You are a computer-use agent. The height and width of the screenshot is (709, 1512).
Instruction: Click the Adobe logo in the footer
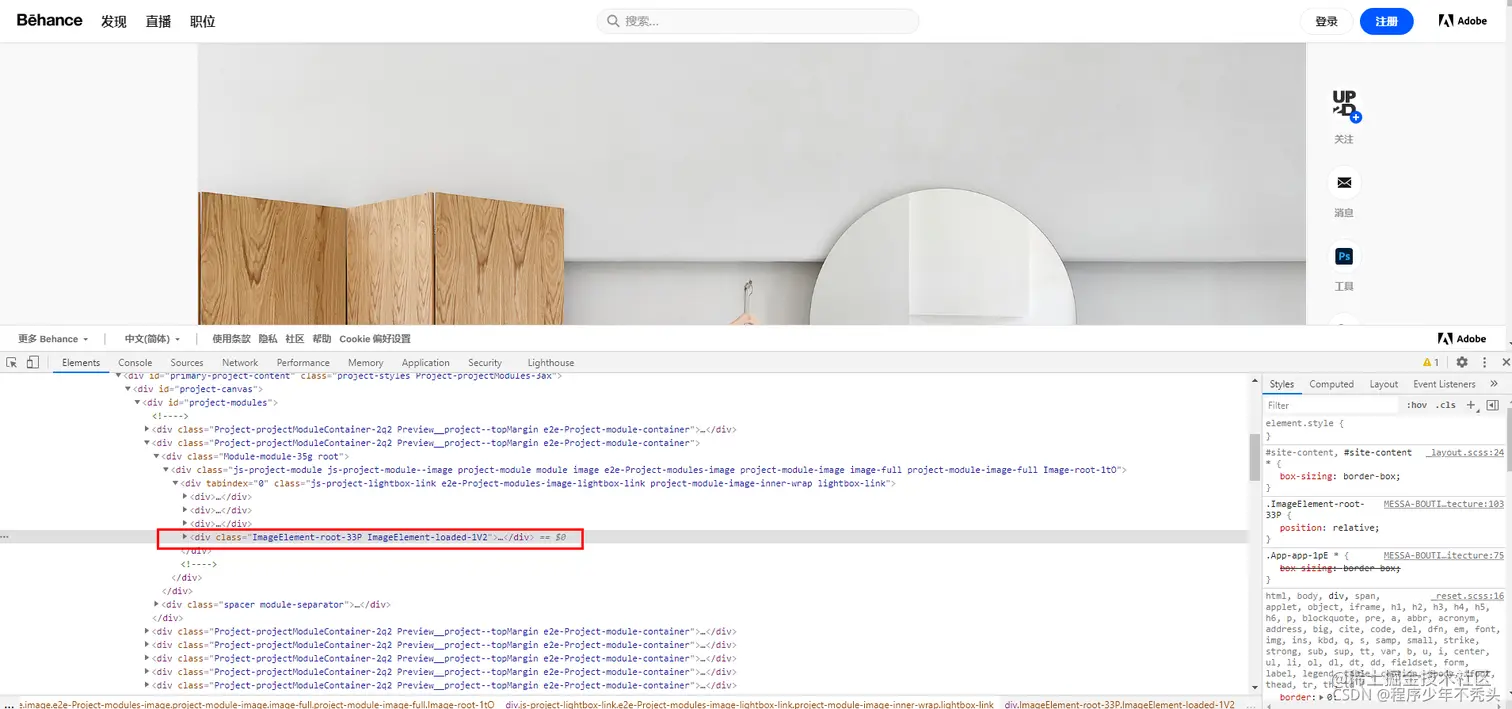tap(1462, 339)
